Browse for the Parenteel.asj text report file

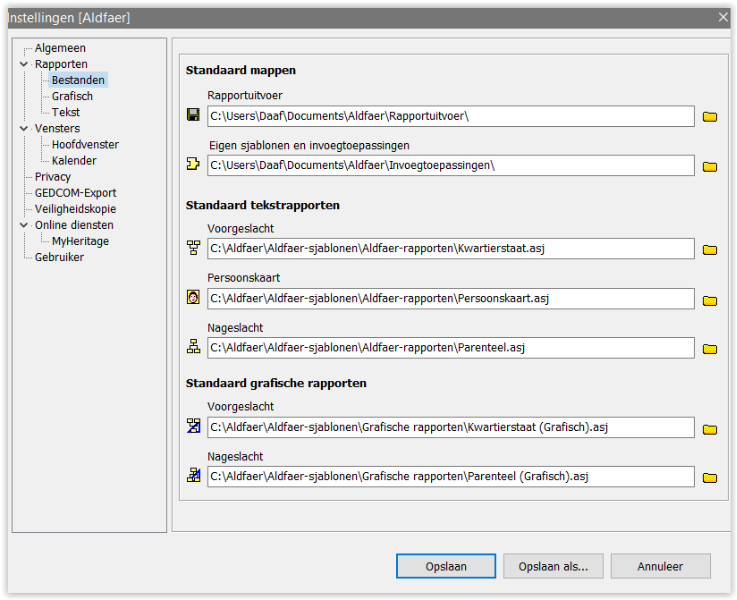(710, 349)
